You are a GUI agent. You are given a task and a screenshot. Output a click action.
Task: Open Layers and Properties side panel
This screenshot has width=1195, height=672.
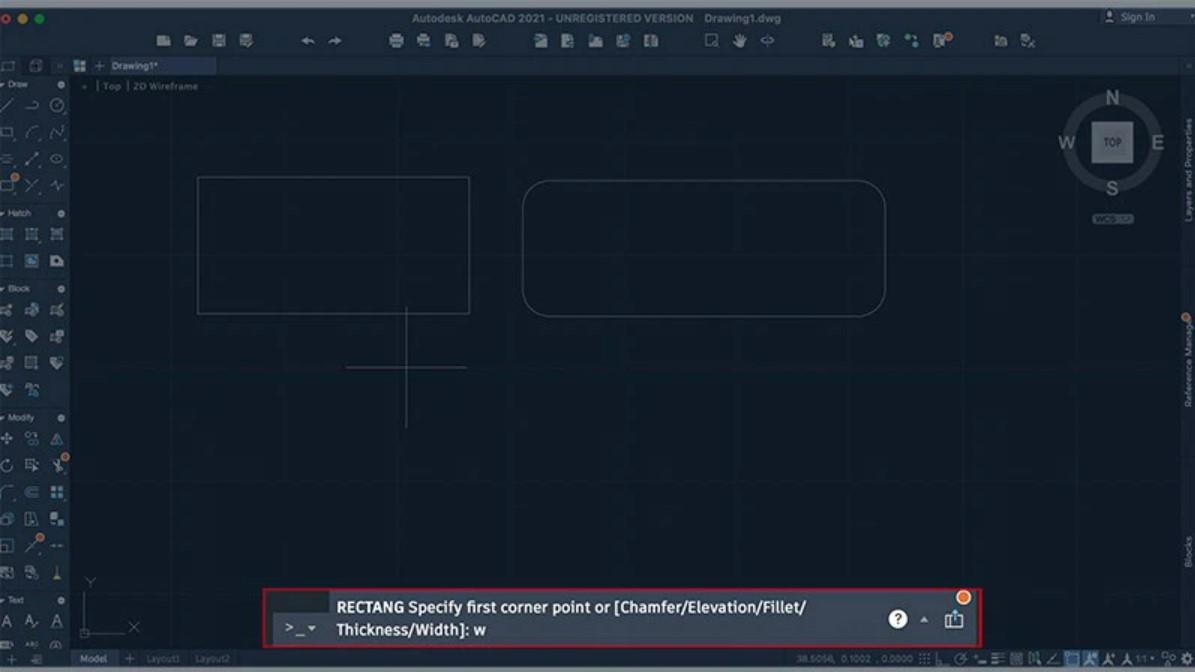coord(1187,169)
